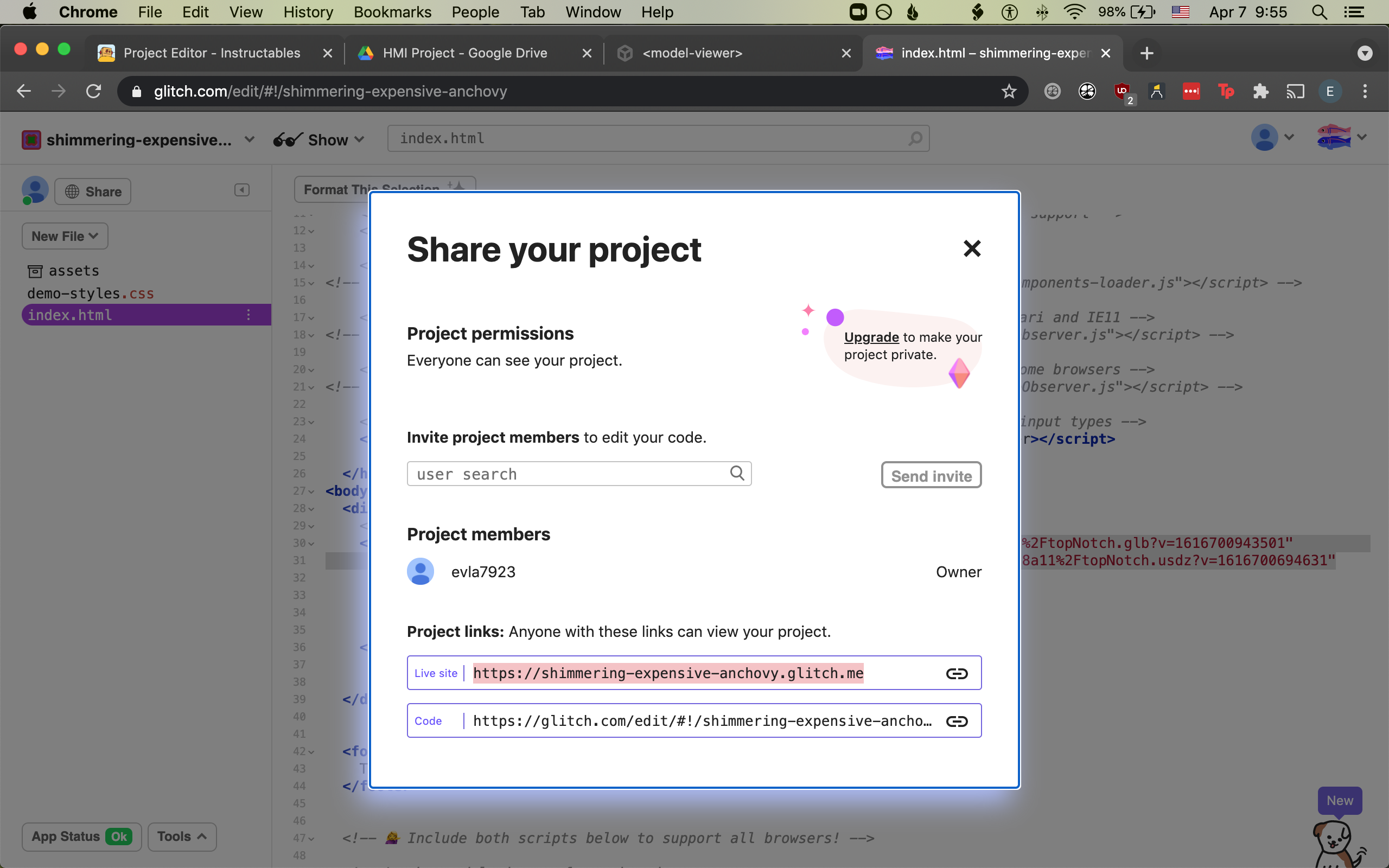Open the Upgrade link
This screenshot has width=1389, height=868.
871,337
